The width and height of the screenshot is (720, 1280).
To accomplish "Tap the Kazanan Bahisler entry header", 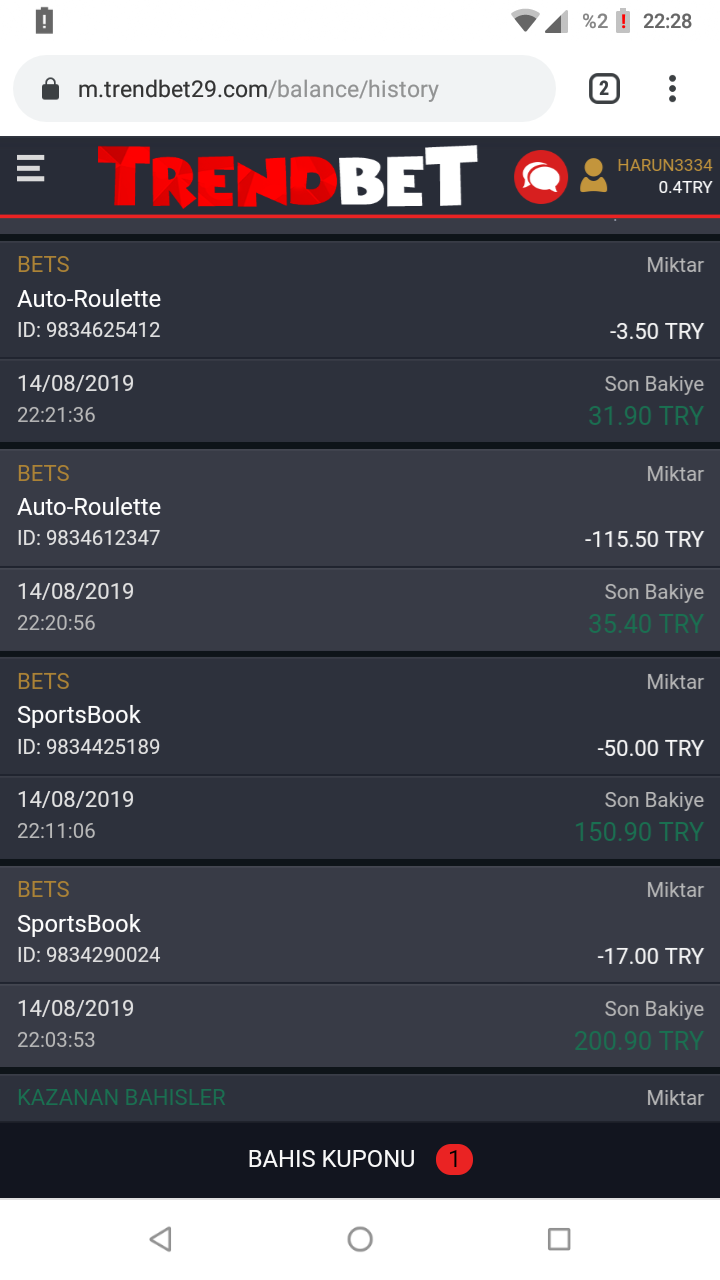I will click(x=122, y=1097).
